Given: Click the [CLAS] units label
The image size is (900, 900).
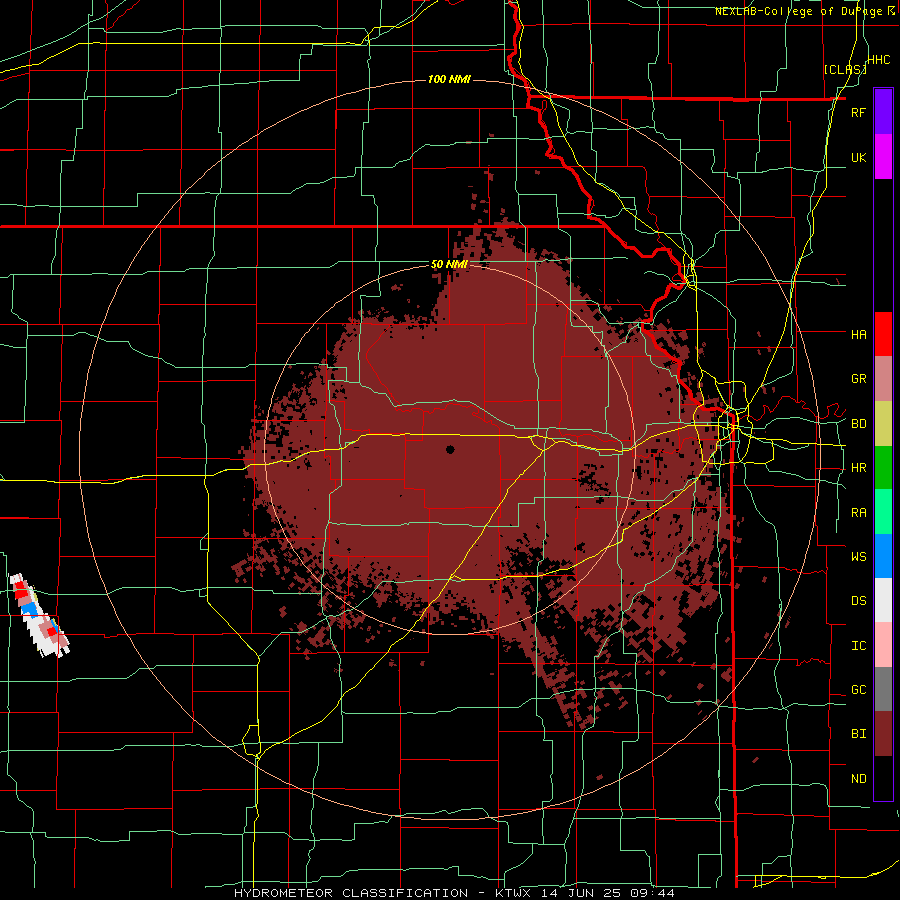Looking at the screenshot, I should tap(845, 69).
